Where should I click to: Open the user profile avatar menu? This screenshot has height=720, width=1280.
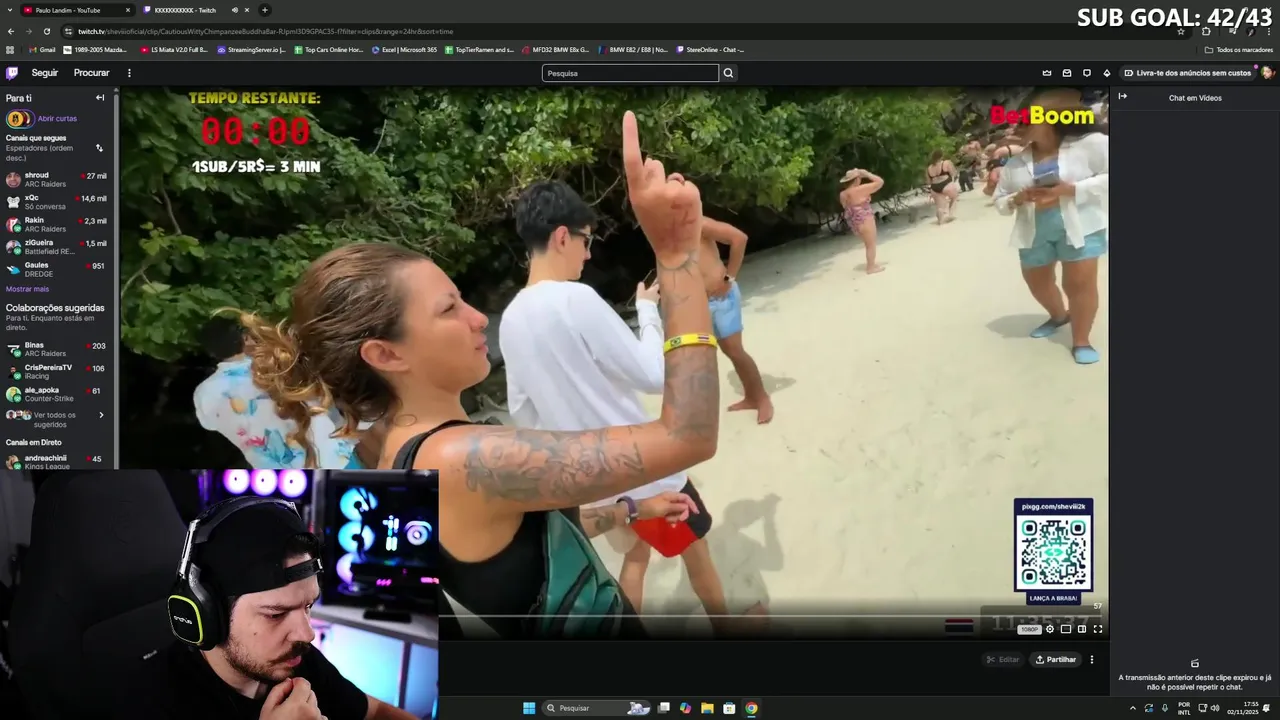pos(1267,73)
